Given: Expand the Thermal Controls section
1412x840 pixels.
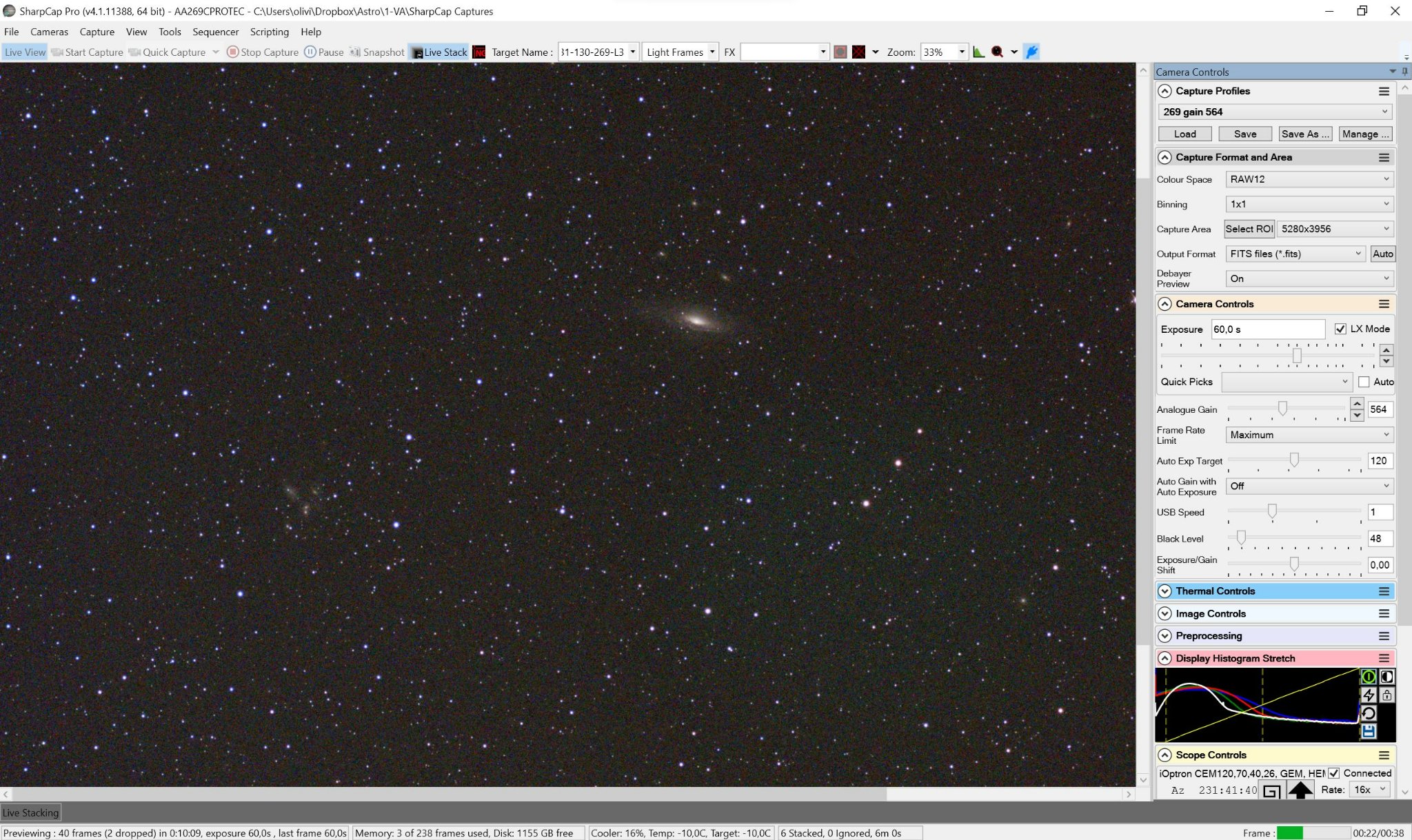Looking at the screenshot, I should (x=1164, y=591).
